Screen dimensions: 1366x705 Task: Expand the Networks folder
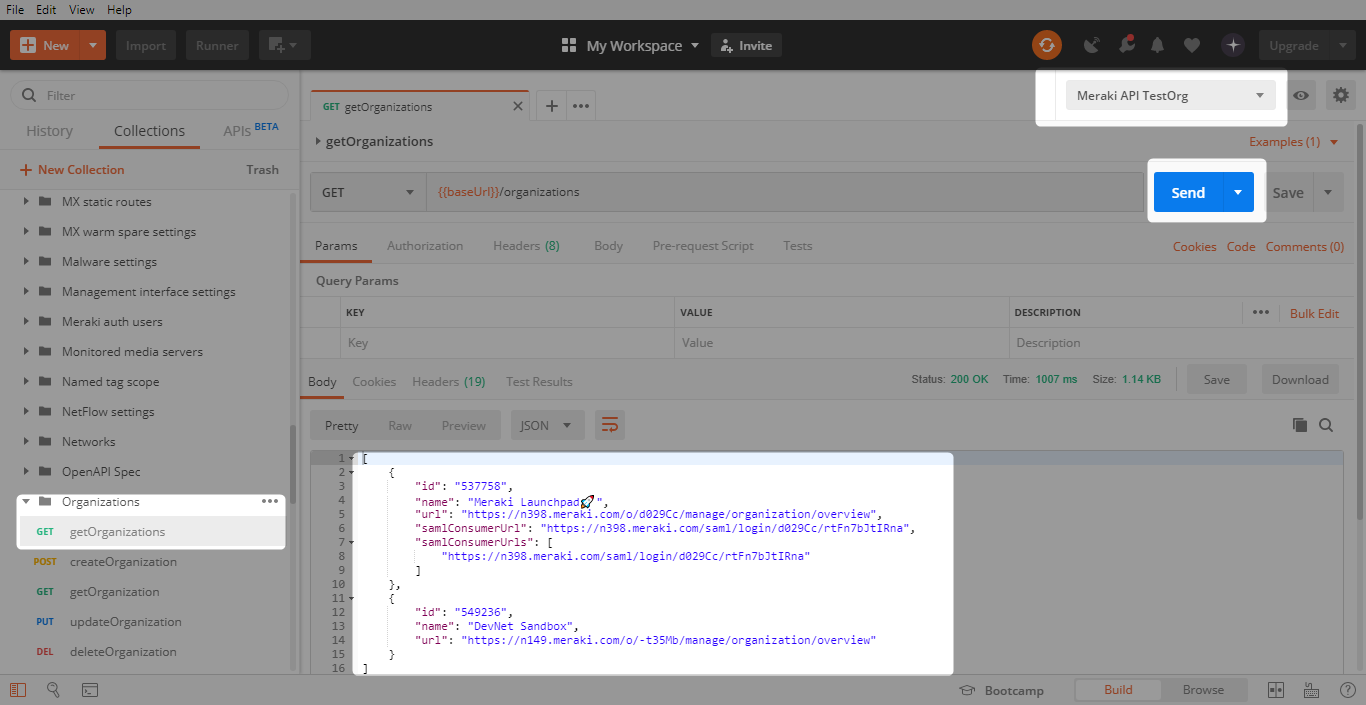click(26, 441)
